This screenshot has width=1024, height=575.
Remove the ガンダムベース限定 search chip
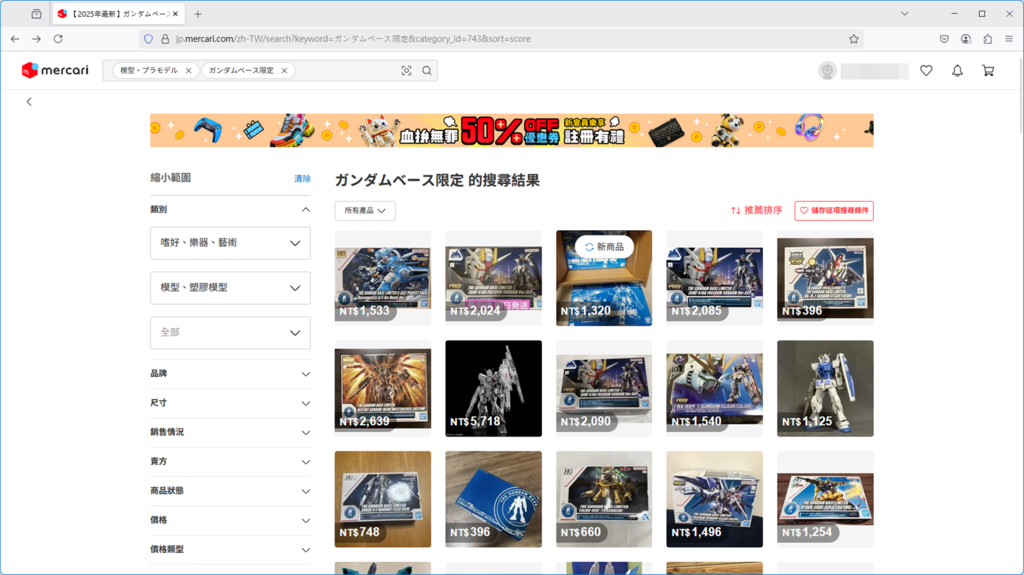[x=284, y=71]
